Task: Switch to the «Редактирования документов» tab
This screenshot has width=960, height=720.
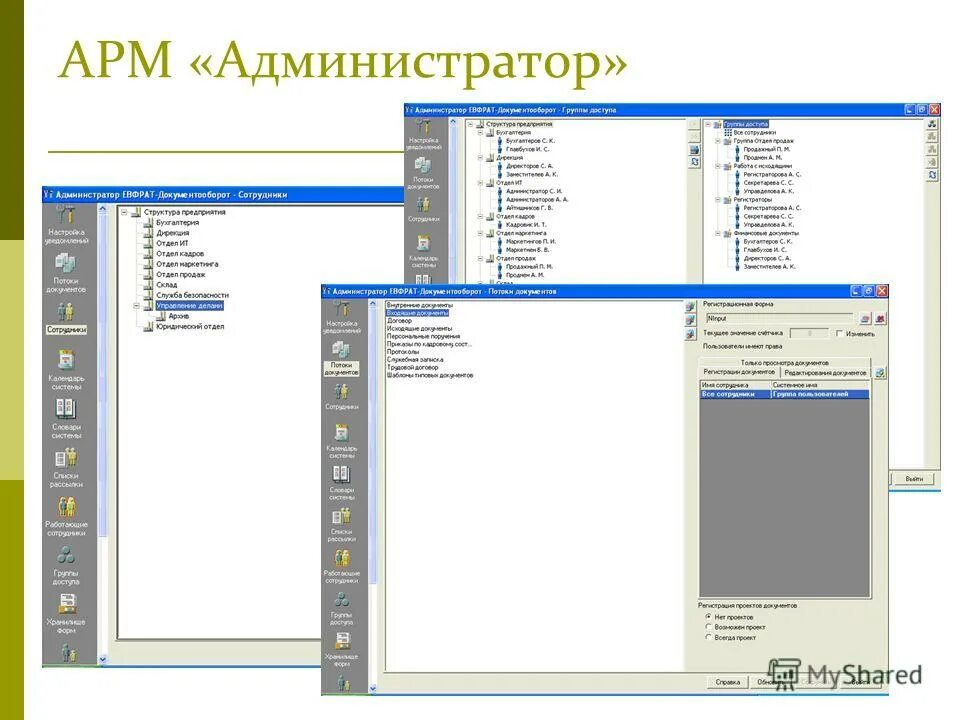Action: [825, 371]
